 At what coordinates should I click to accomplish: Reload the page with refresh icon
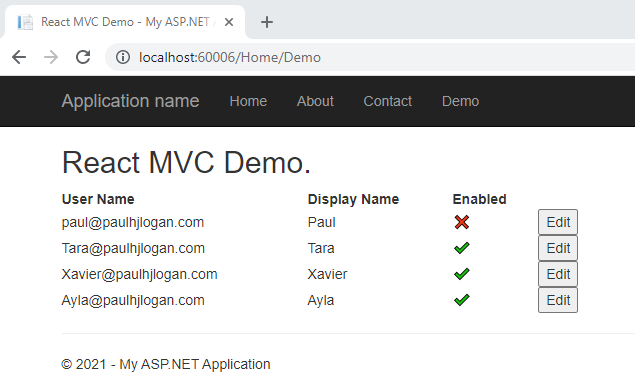point(83,57)
